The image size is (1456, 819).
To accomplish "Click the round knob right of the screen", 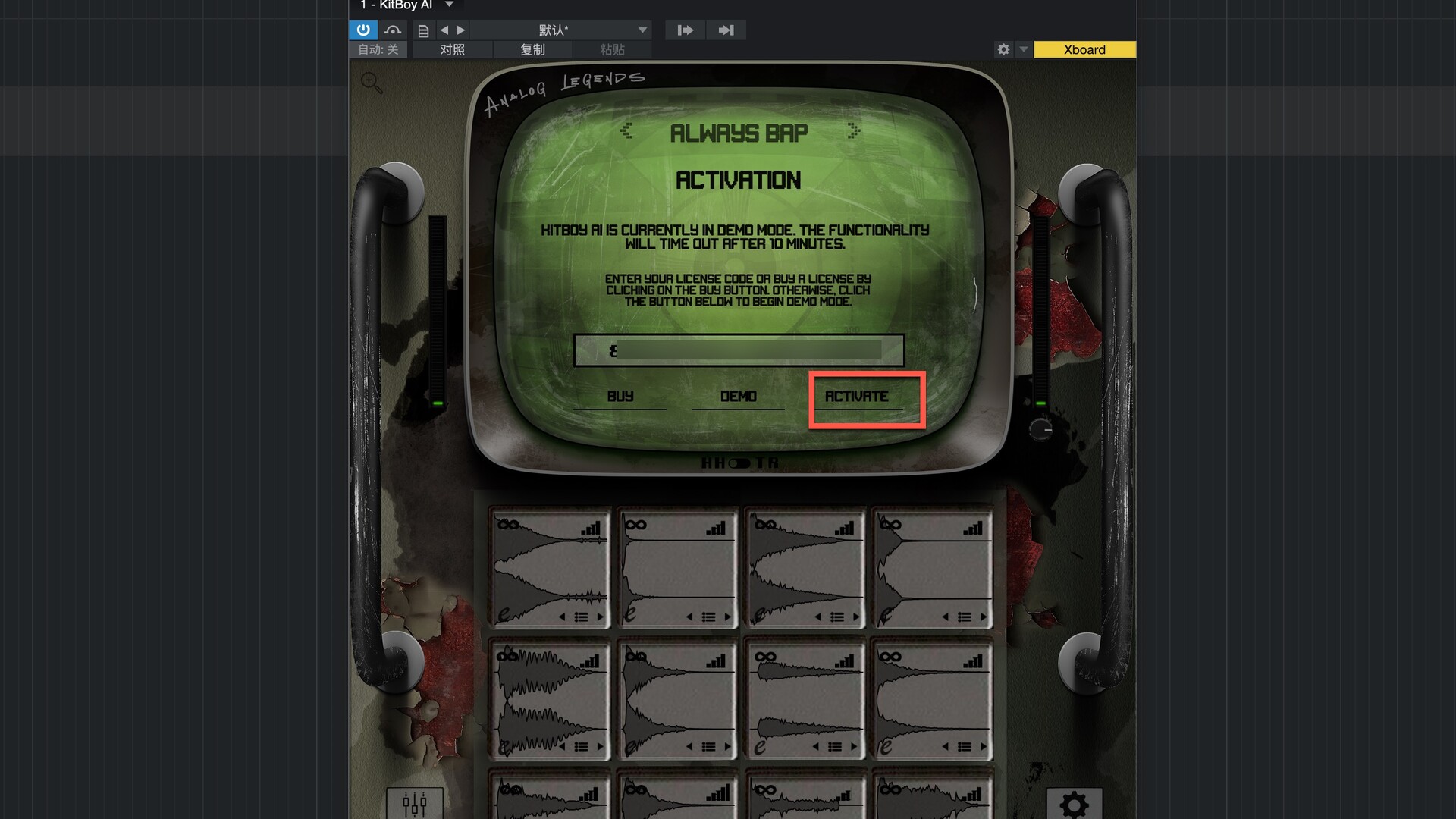I will 1041,430.
